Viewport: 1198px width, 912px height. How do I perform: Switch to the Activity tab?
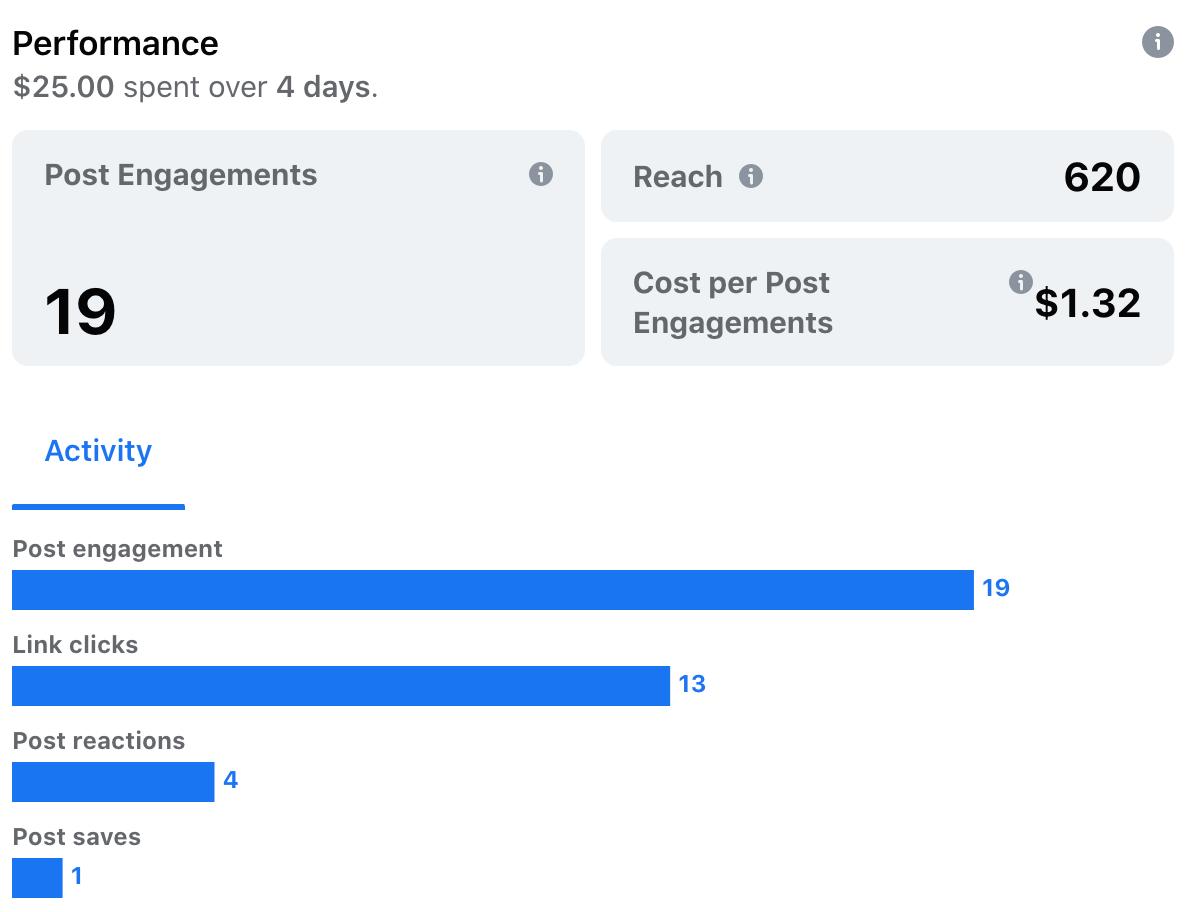99,451
